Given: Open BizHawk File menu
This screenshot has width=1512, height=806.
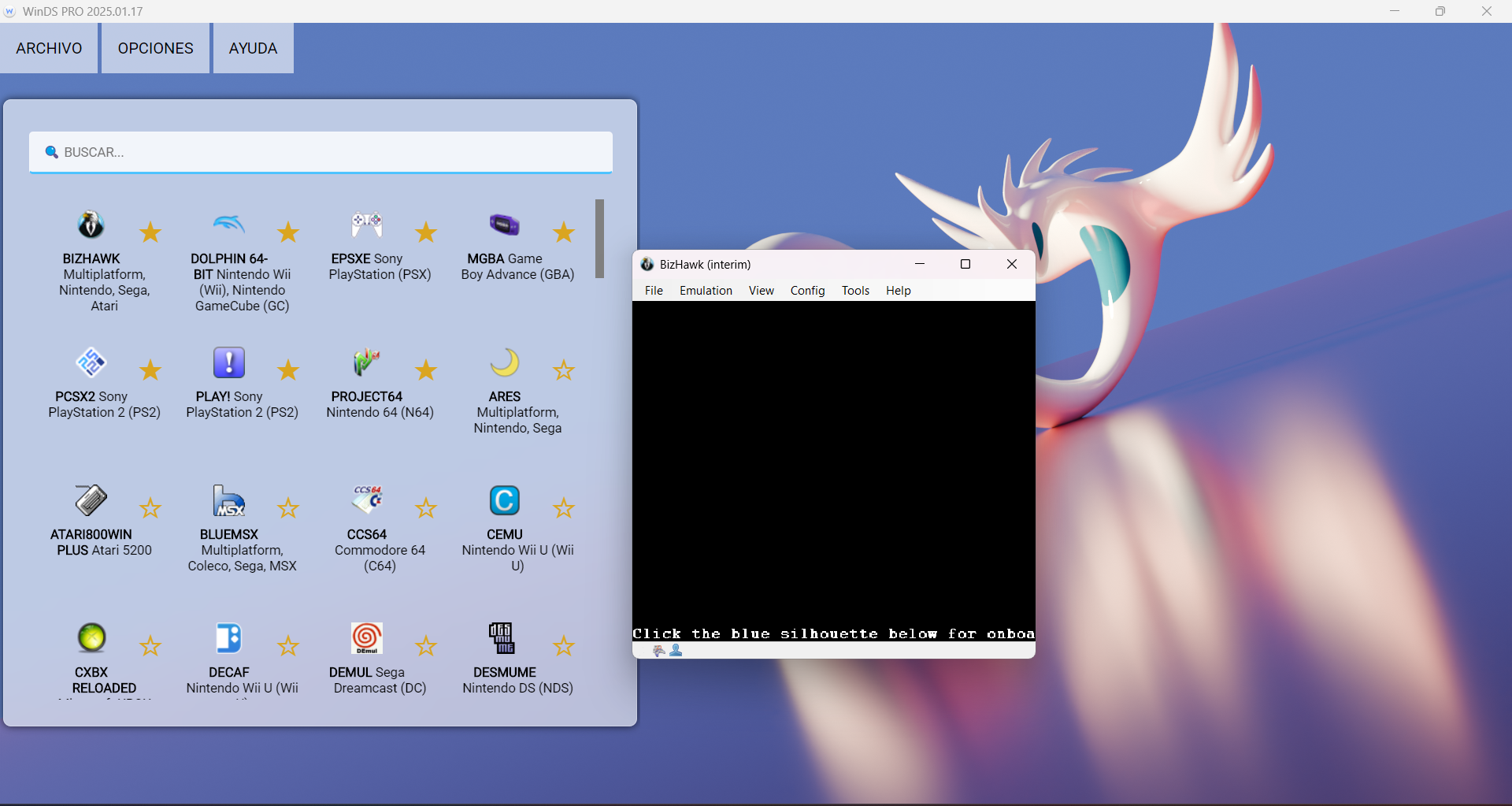Looking at the screenshot, I should point(654,291).
